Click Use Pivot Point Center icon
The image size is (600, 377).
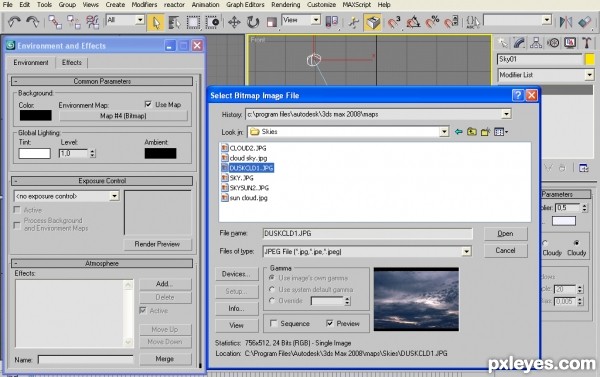pyautogui.click(x=331, y=22)
